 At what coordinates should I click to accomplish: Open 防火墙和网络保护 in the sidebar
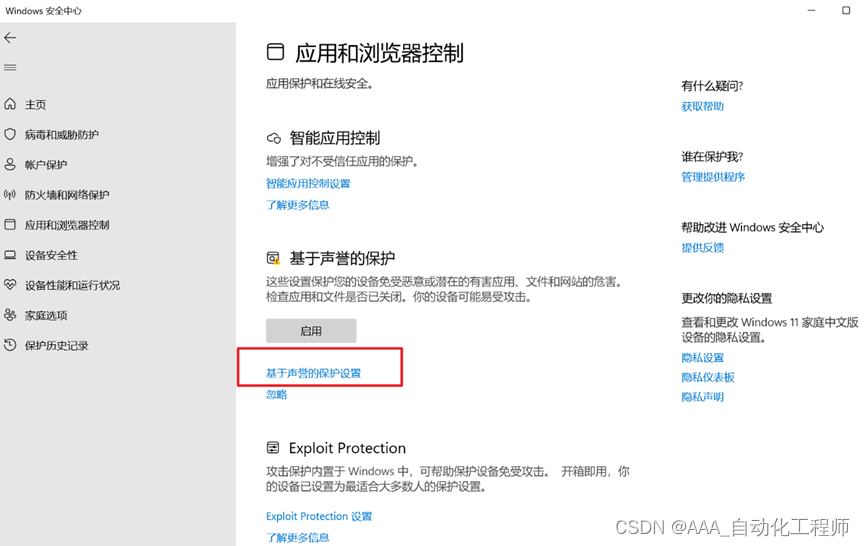point(67,195)
